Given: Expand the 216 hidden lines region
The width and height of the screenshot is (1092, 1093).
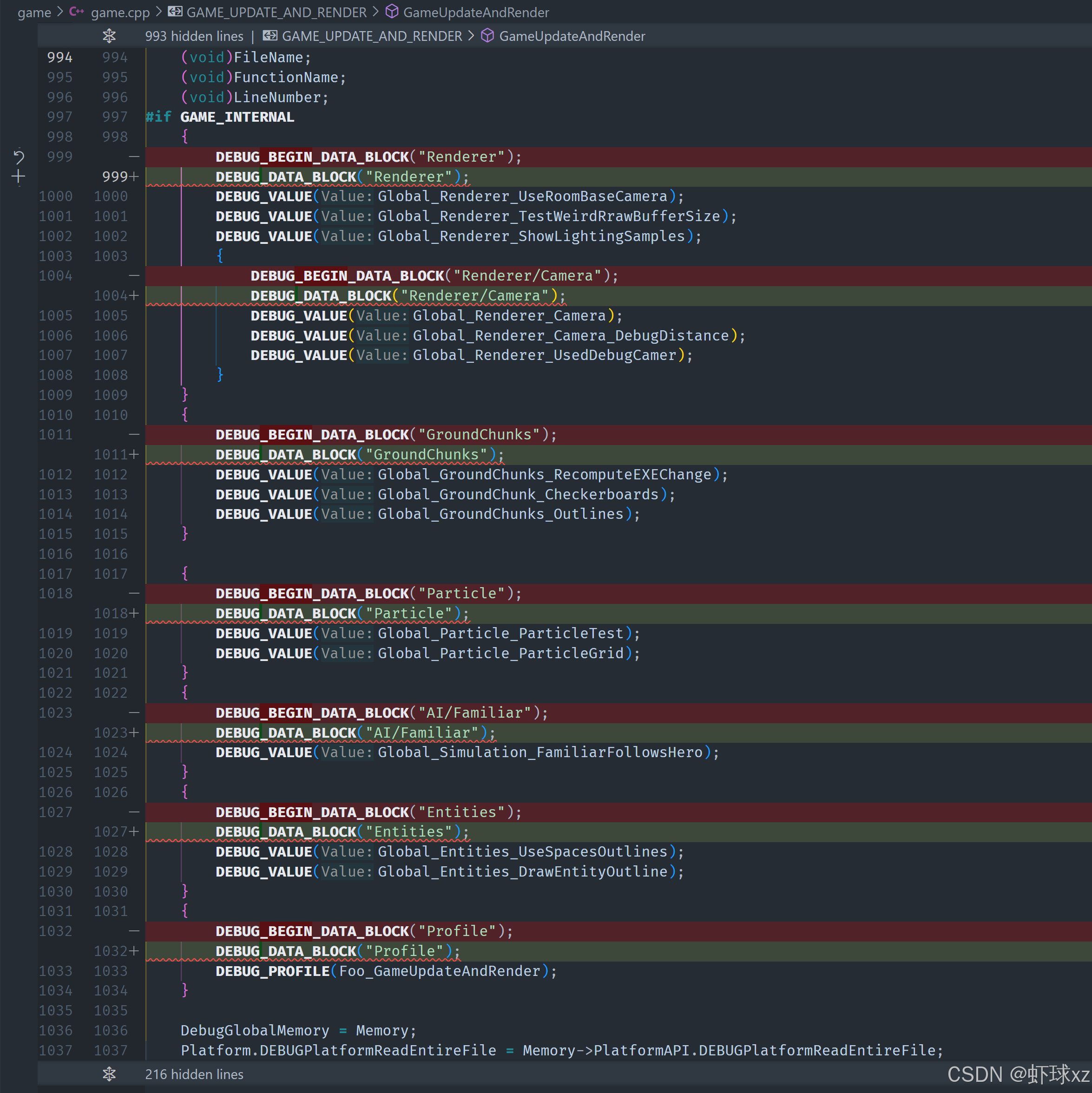Looking at the screenshot, I should (x=194, y=1074).
